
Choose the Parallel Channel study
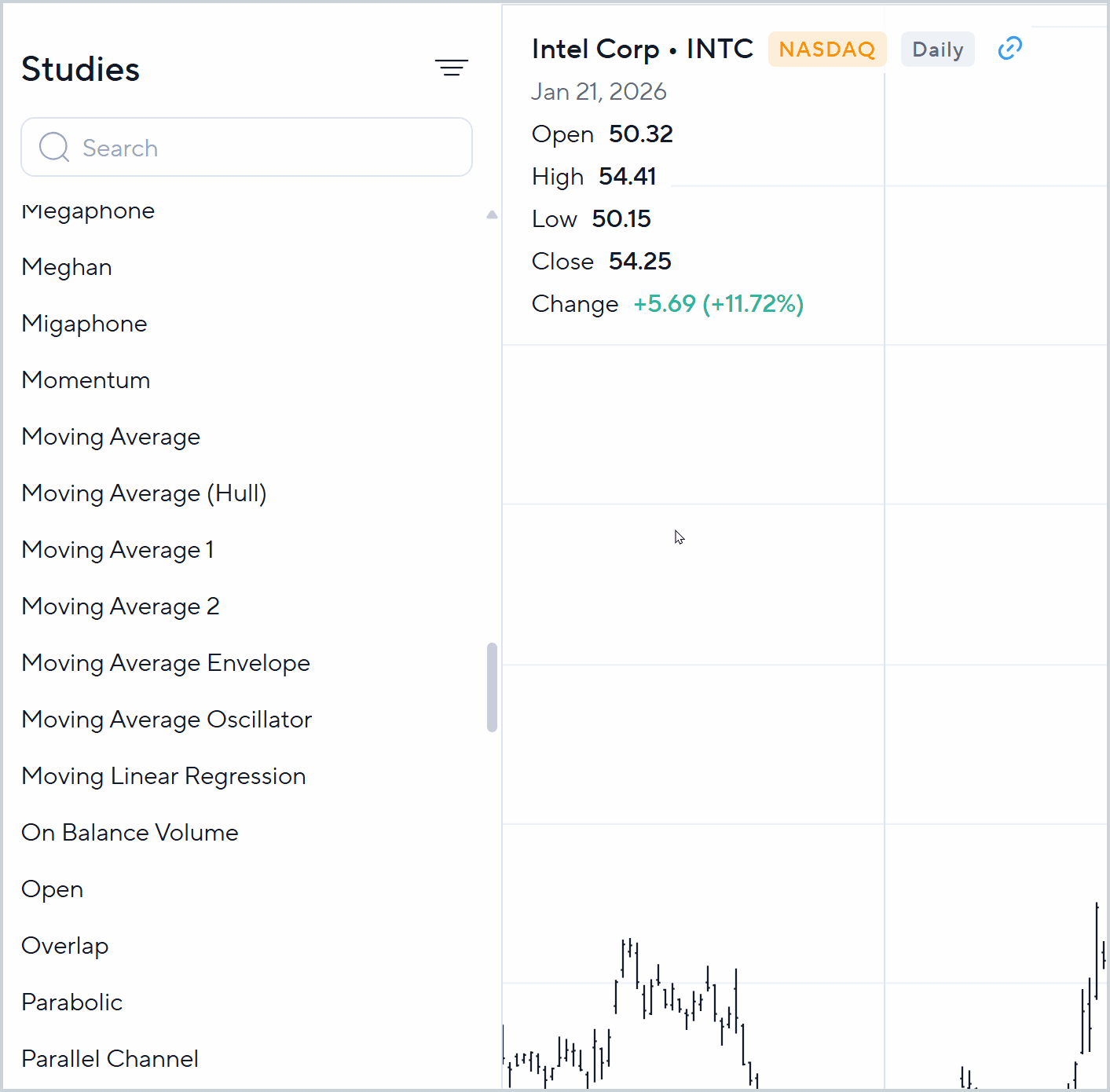(110, 1059)
